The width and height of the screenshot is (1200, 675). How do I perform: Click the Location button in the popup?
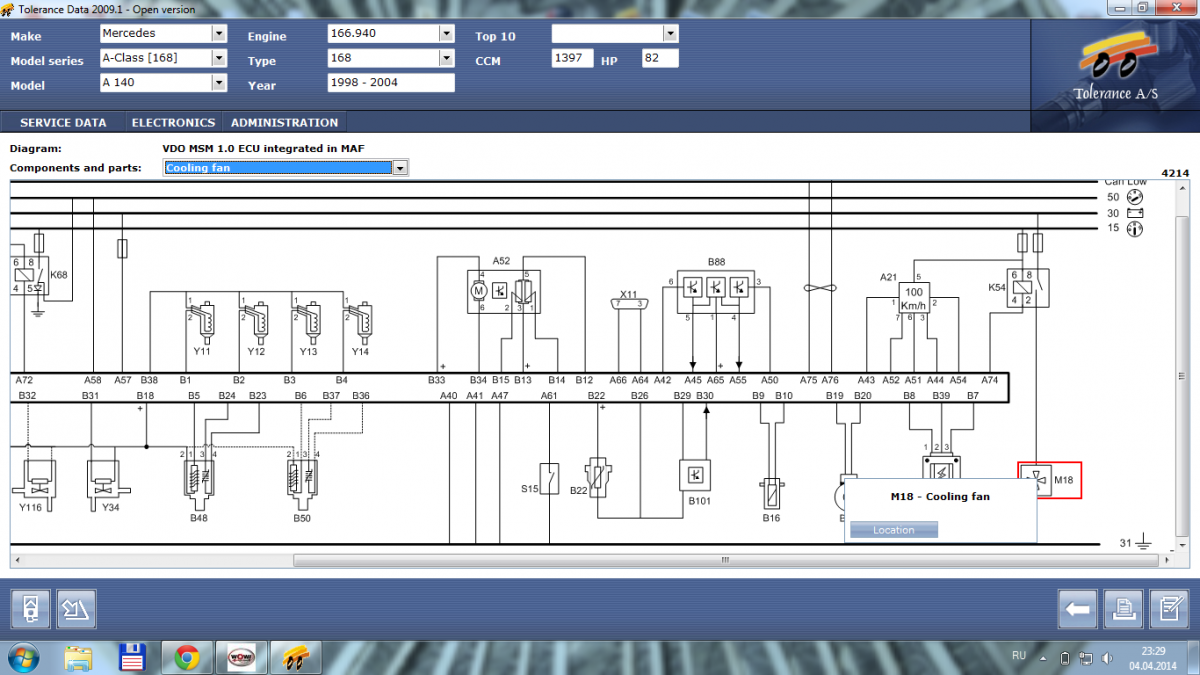(894, 530)
